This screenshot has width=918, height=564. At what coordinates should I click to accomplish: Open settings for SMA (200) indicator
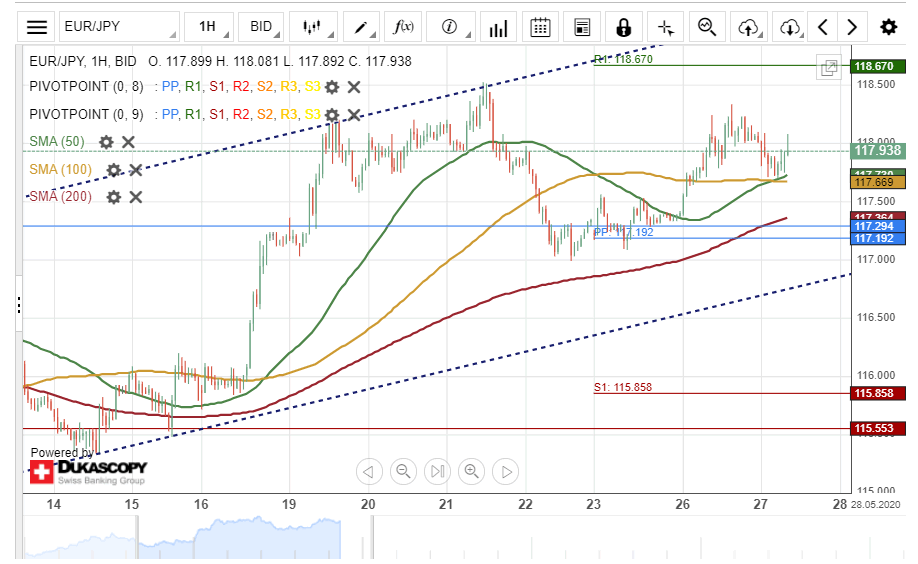click(x=114, y=197)
